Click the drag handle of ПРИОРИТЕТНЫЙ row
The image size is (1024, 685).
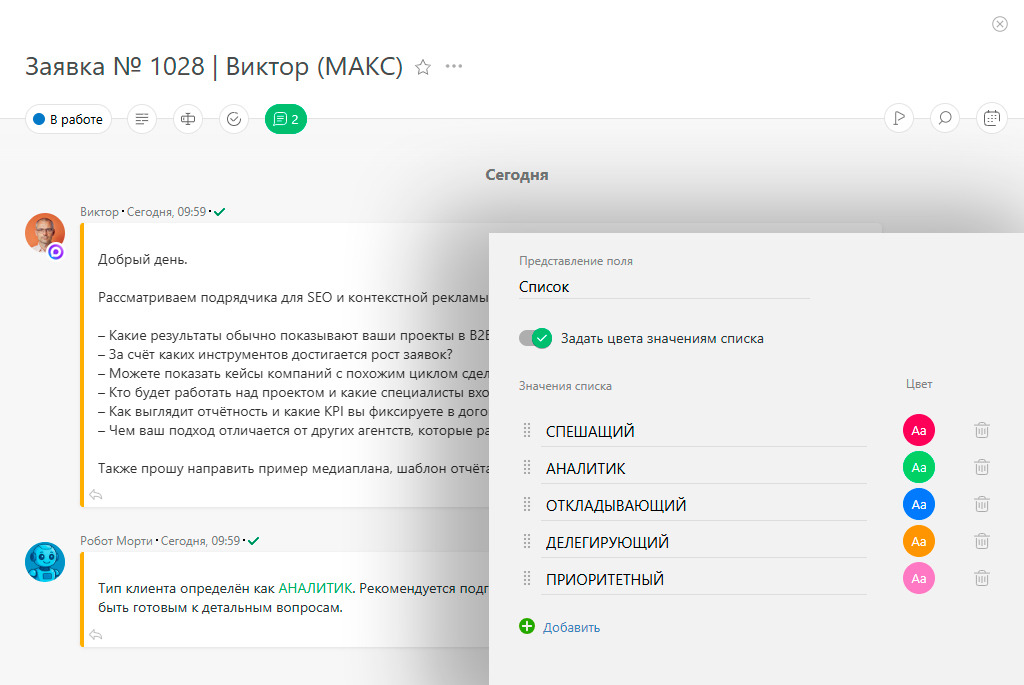527,579
